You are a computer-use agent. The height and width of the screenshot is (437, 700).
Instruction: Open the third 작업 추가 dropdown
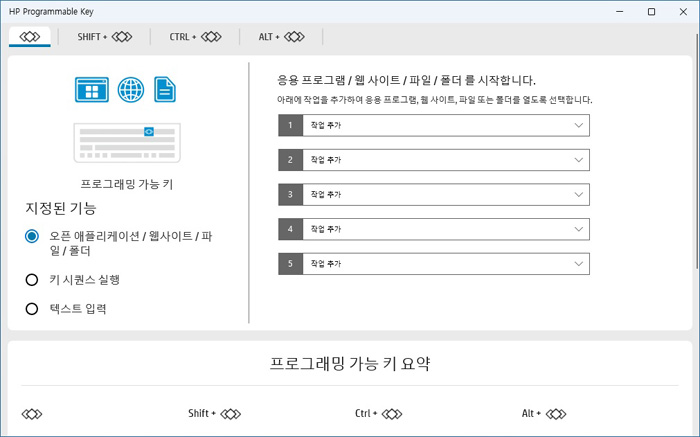pyautogui.click(x=434, y=195)
